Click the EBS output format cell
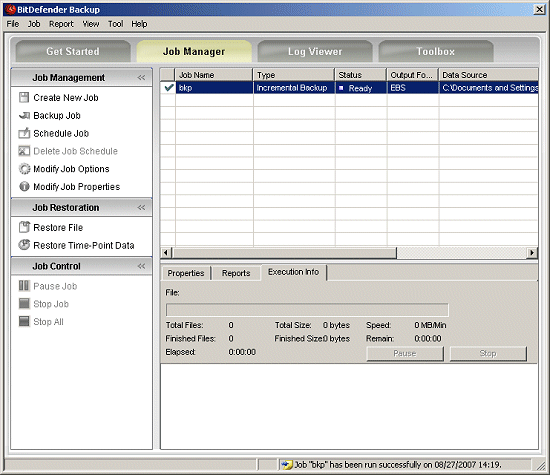The width and height of the screenshot is (550, 475). [413, 88]
